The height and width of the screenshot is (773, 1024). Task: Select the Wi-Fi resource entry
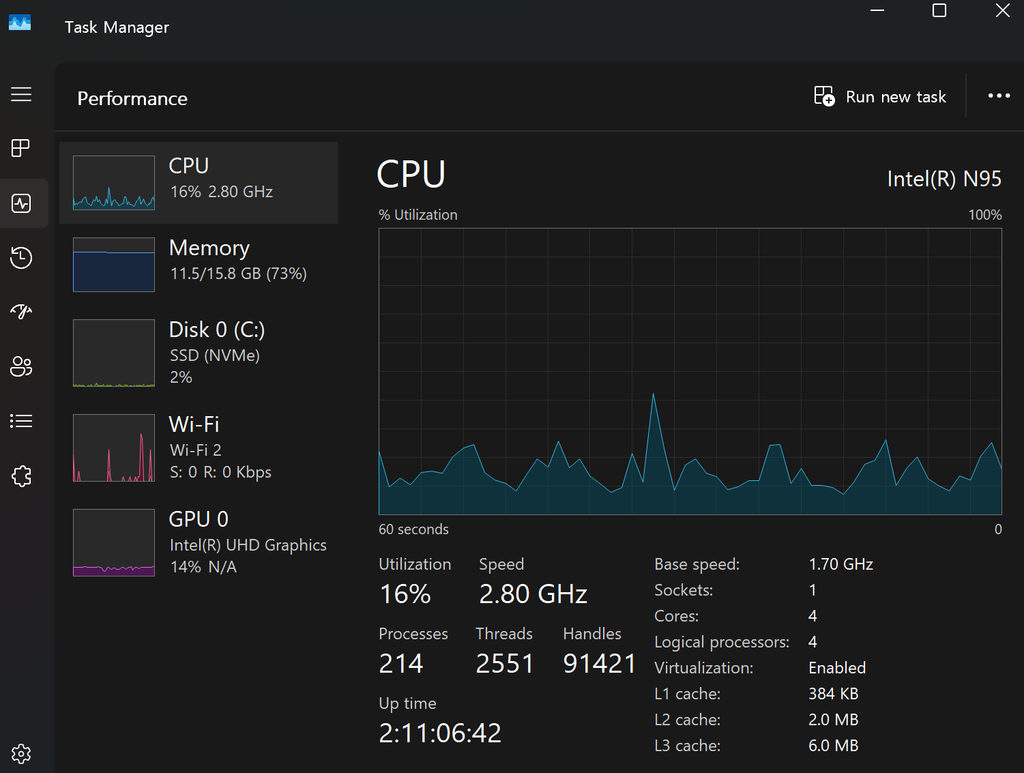tap(199, 448)
